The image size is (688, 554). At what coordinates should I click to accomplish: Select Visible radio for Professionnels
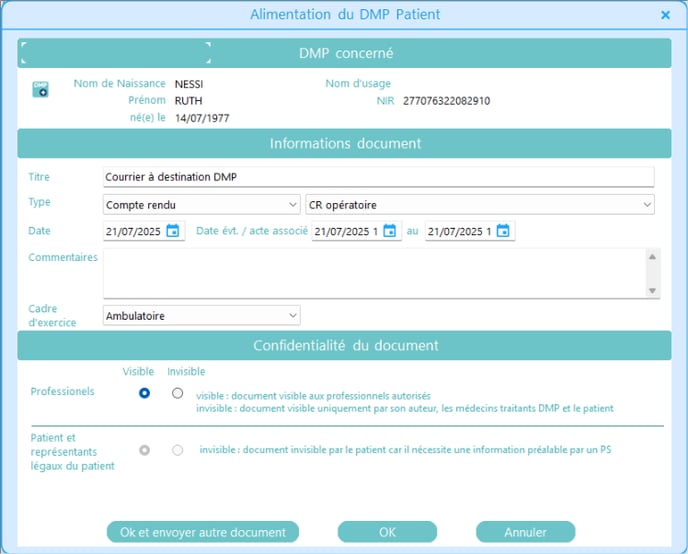(144, 393)
